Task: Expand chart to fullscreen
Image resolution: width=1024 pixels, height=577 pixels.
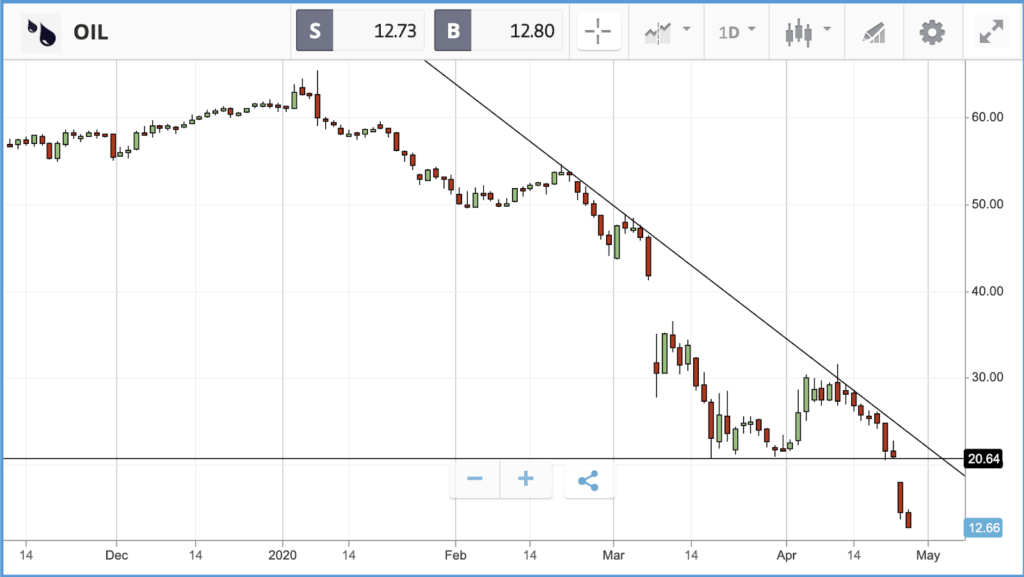Action: click(x=991, y=32)
